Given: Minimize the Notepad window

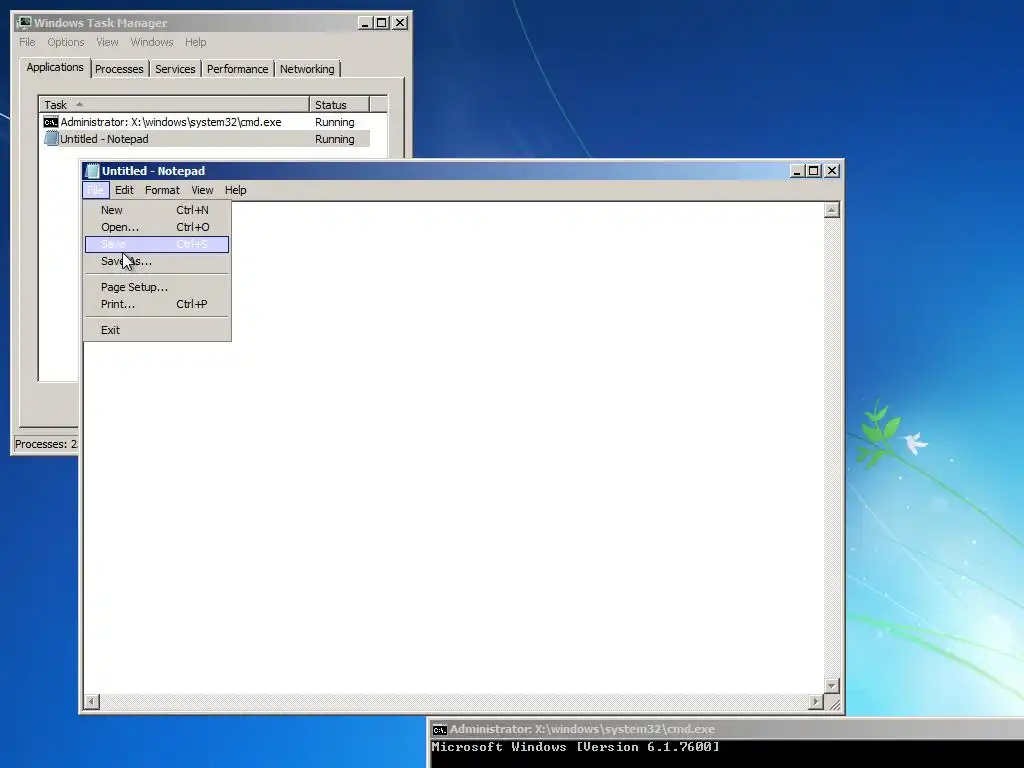Looking at the screenshot, I should pos(797,170).
